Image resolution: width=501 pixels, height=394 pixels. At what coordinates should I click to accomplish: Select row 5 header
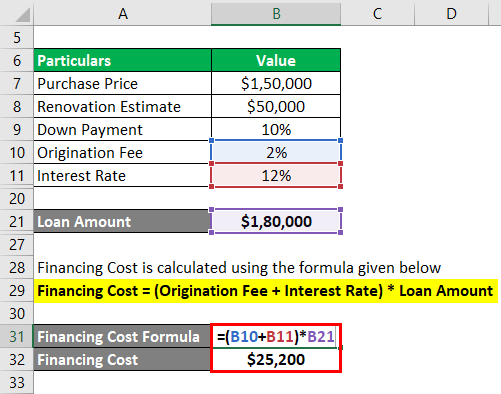[x=17, y=37]
